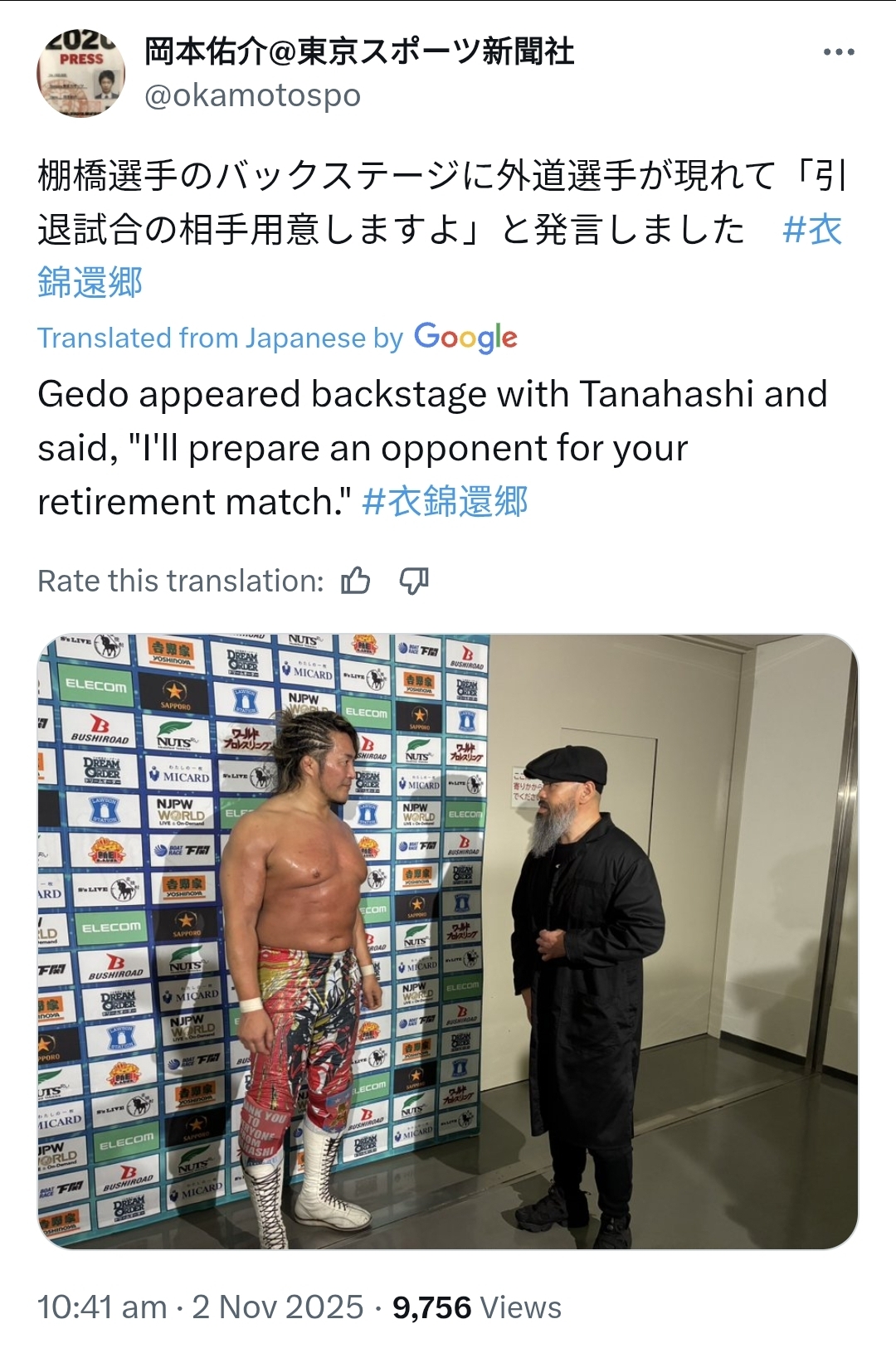Click the second line of hashtag 錦還郷
This screenshot has height=1358, width=896.
[x=90, y=283]
